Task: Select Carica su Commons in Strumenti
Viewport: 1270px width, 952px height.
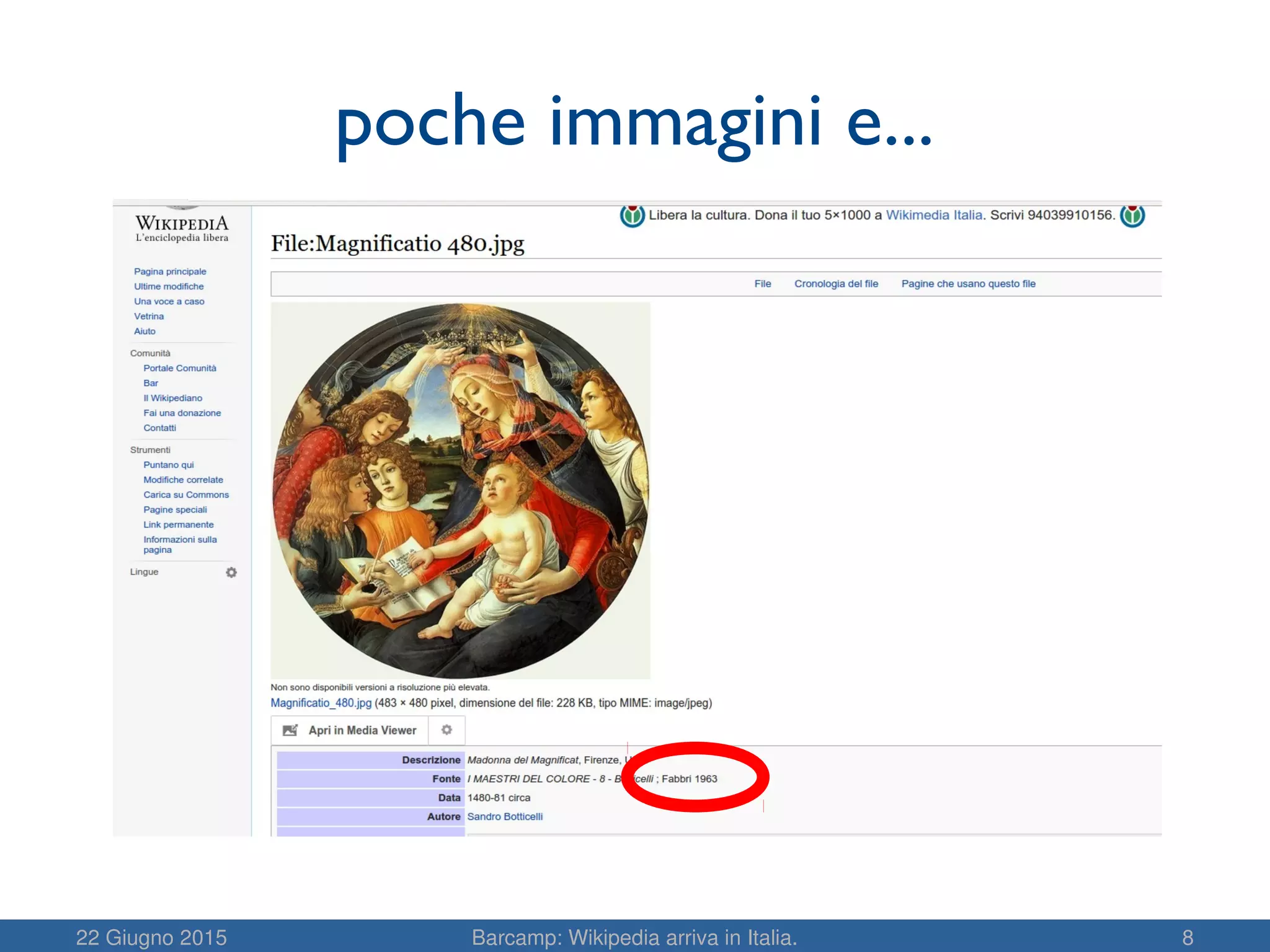Action: pyautogui.click(x=186, y=495)
